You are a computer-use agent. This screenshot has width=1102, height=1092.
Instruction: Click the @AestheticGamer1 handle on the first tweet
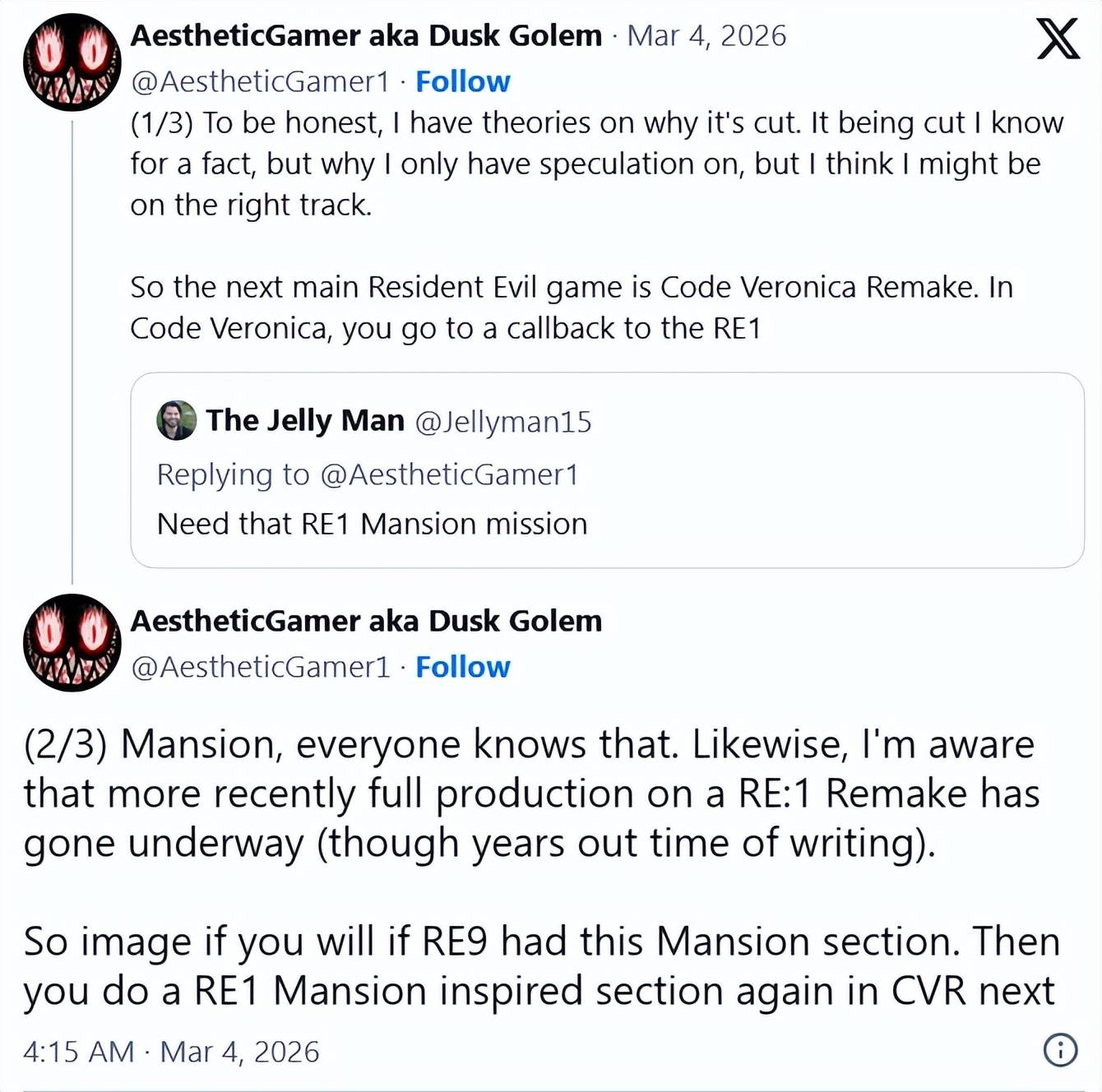click(260, 81)
